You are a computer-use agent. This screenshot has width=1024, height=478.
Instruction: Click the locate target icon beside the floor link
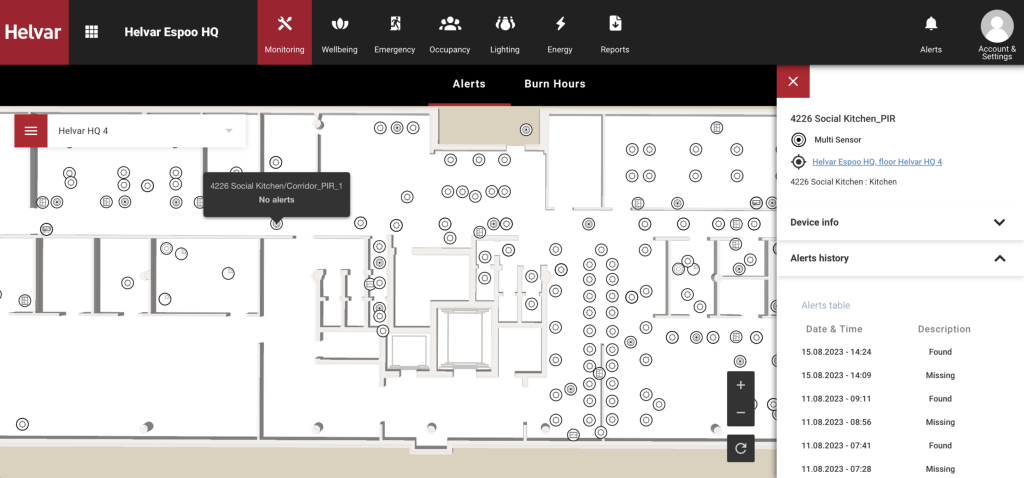click(x=797, y=162)
